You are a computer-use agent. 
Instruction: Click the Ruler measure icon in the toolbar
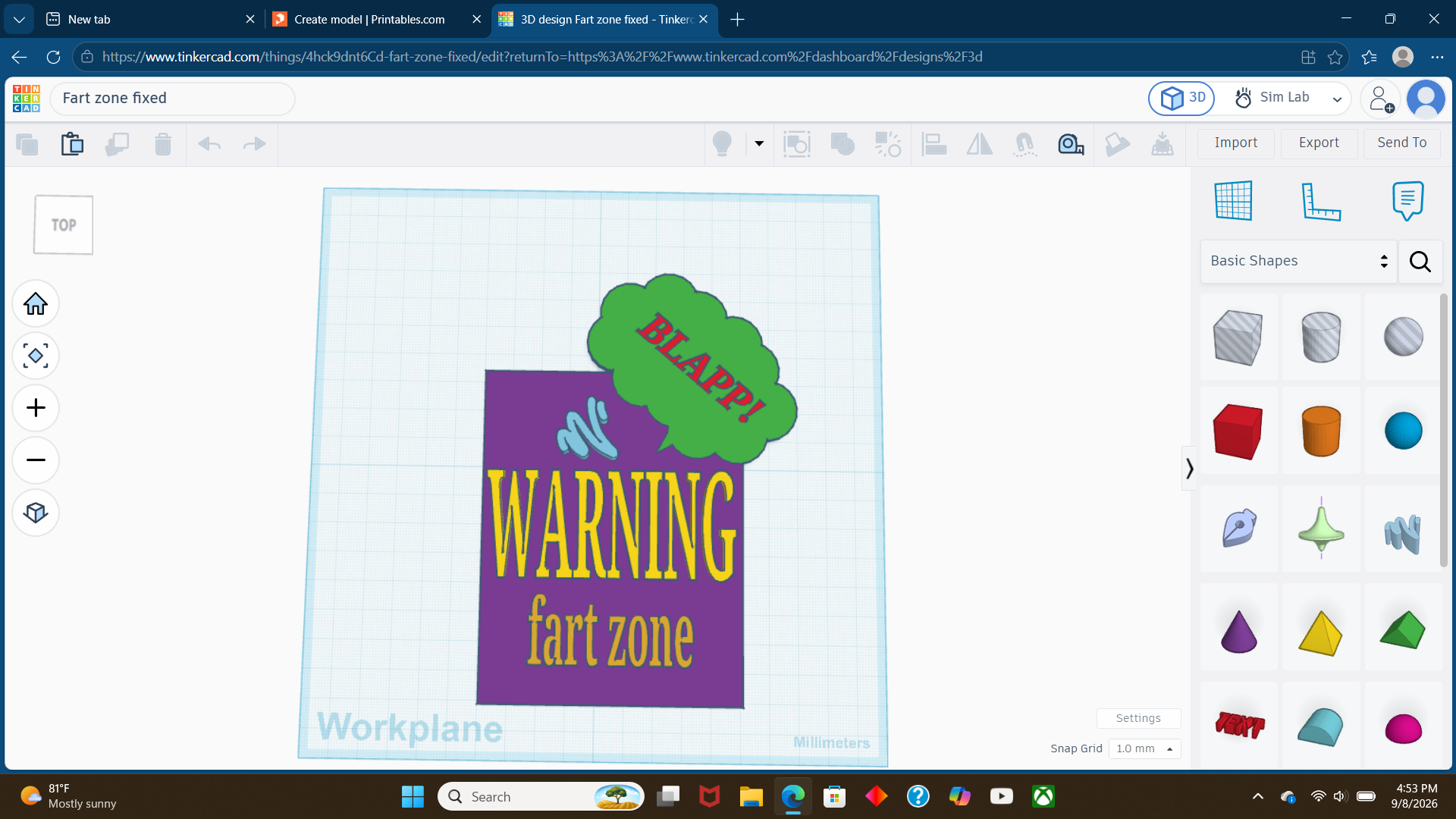1070,143
